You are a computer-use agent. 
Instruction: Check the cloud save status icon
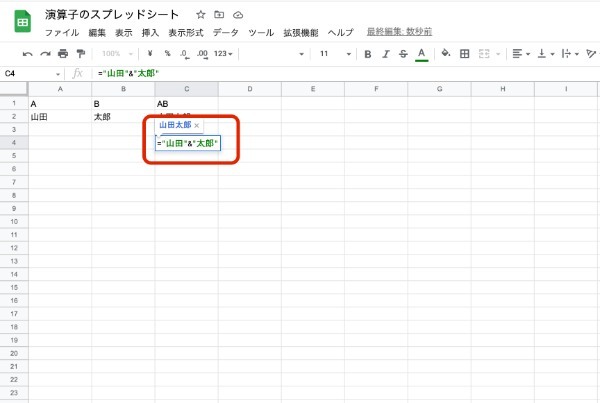point(238,15)
